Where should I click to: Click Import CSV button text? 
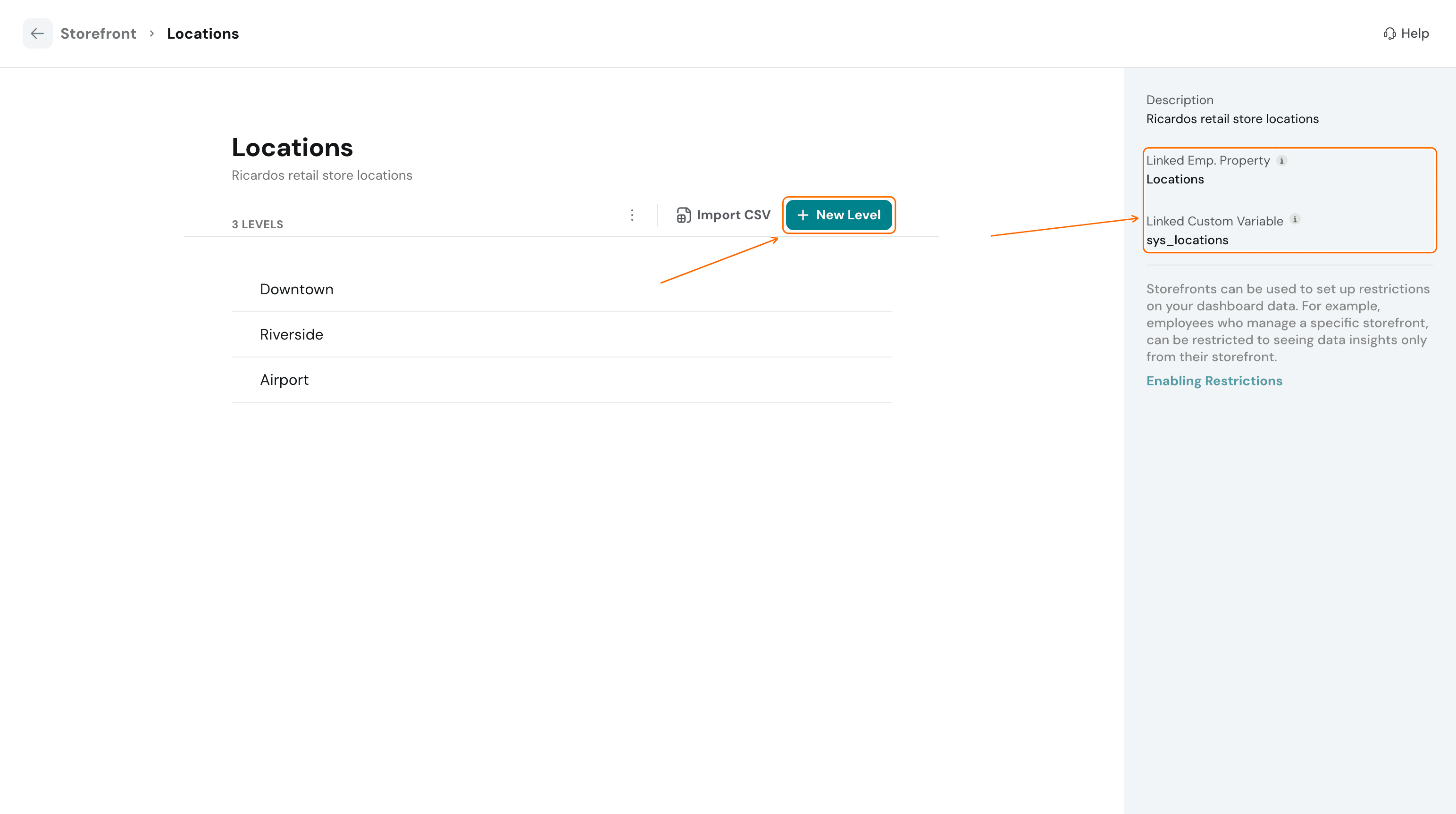click(x=734, y=215)
